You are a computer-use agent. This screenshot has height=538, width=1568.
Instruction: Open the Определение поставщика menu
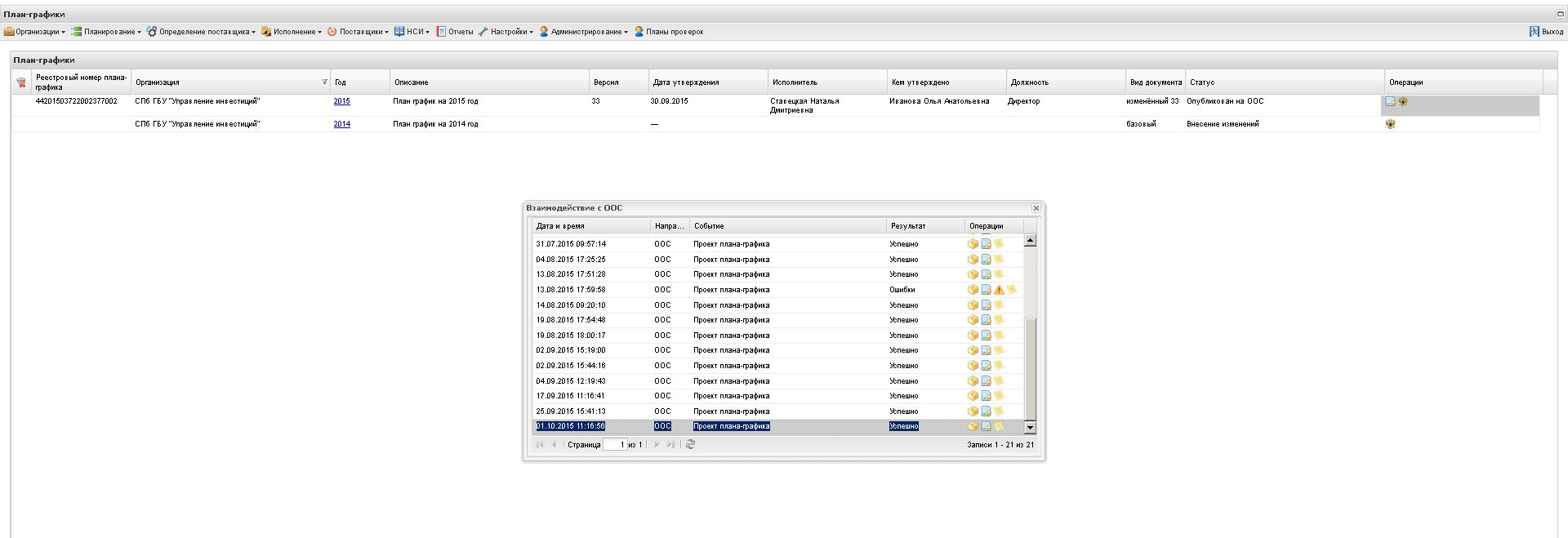[201, 32]
